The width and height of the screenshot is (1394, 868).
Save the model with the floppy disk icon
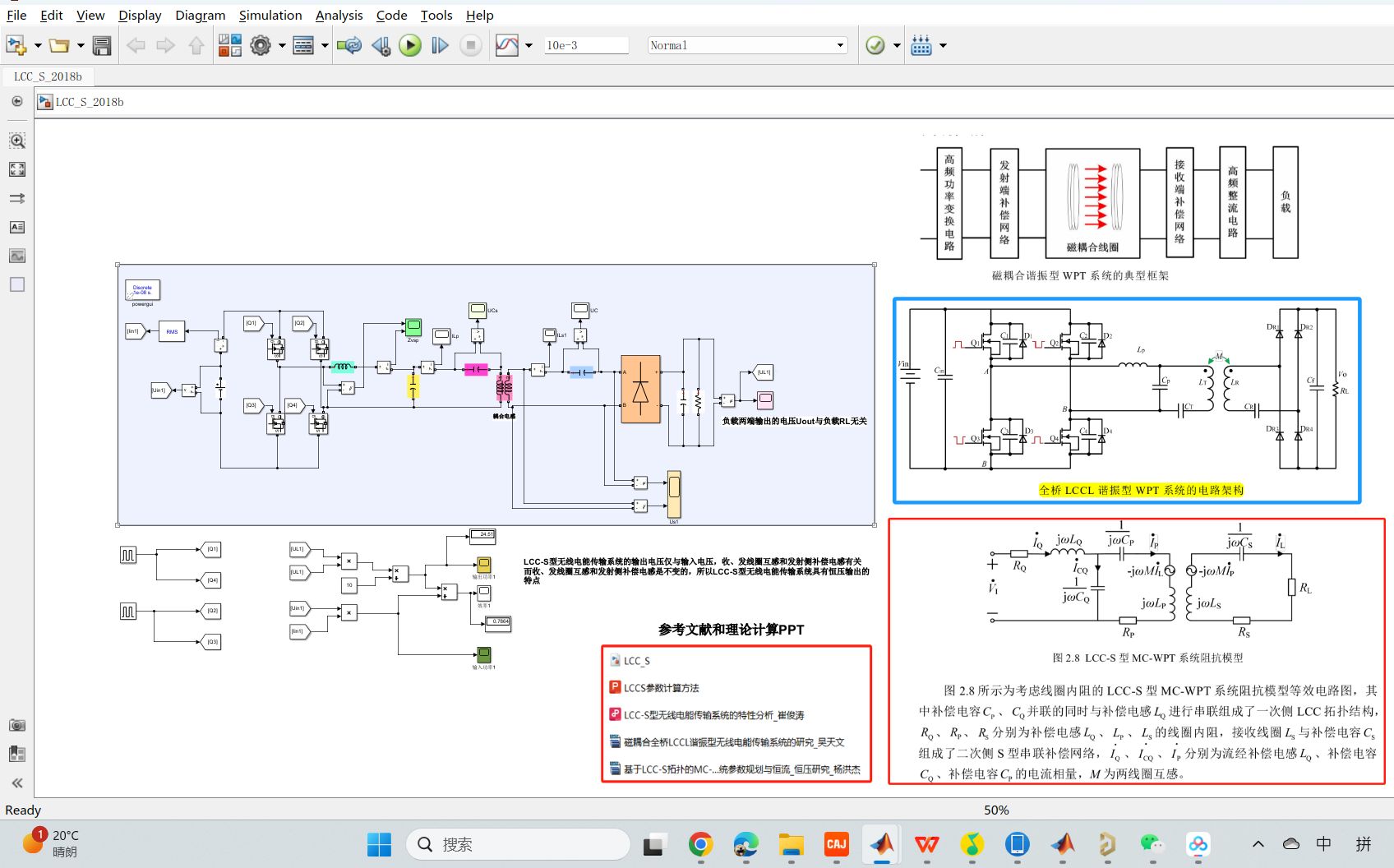102,45
